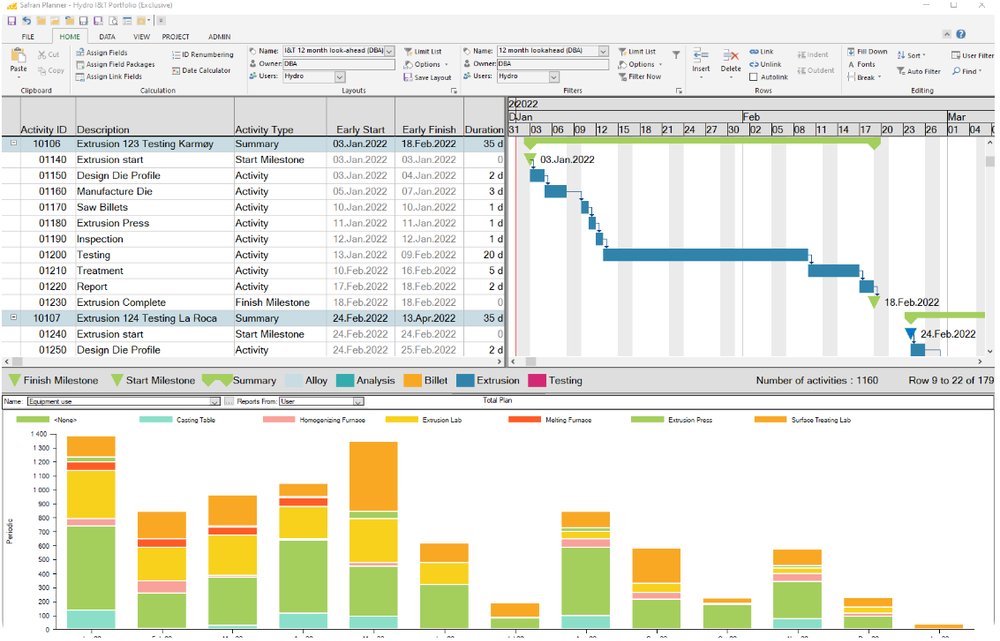Click the large funnel icon in Filters group
The width and height of the screenshot is (1000, 641).
pyautogui.click(x=676, y=55)
